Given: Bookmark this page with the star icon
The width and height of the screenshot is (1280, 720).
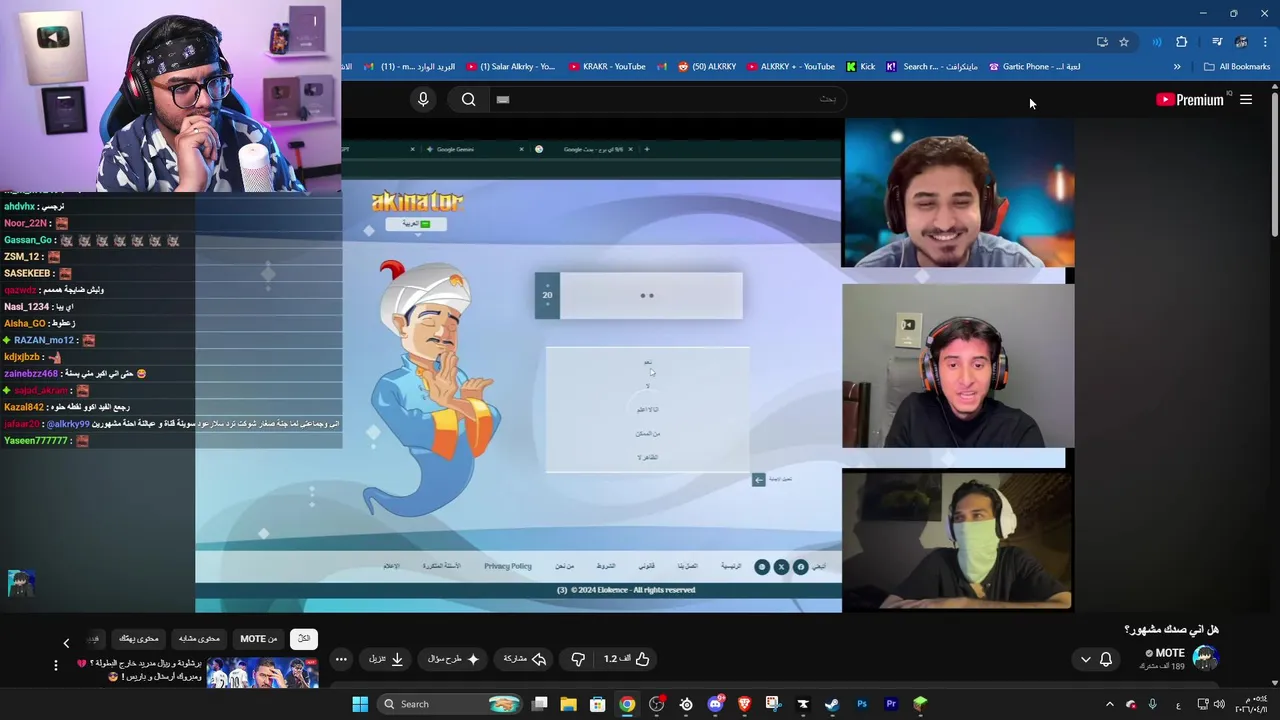Looking at the screenshot, I should tap(1124, 42).
